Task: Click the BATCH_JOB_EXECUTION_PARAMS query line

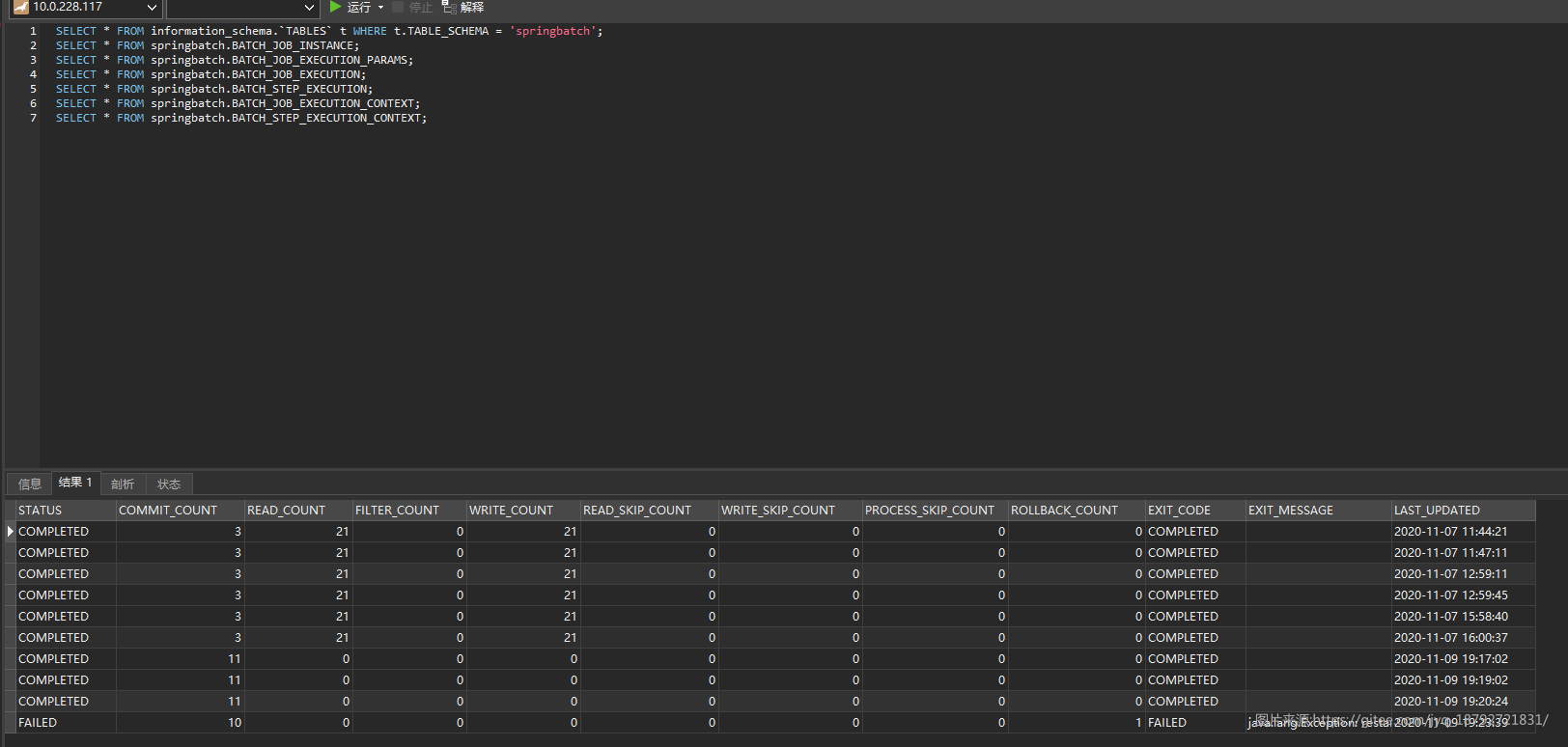Action: 234,60
